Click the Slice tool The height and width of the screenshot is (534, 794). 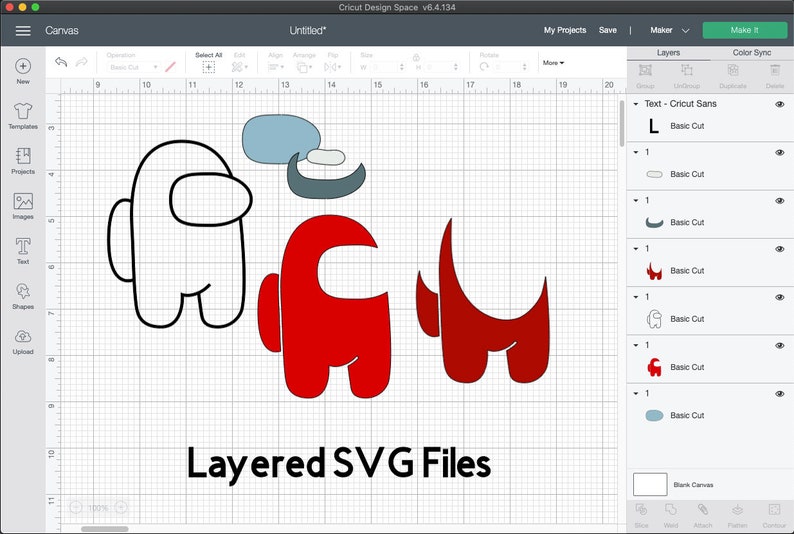click(641, 509)
